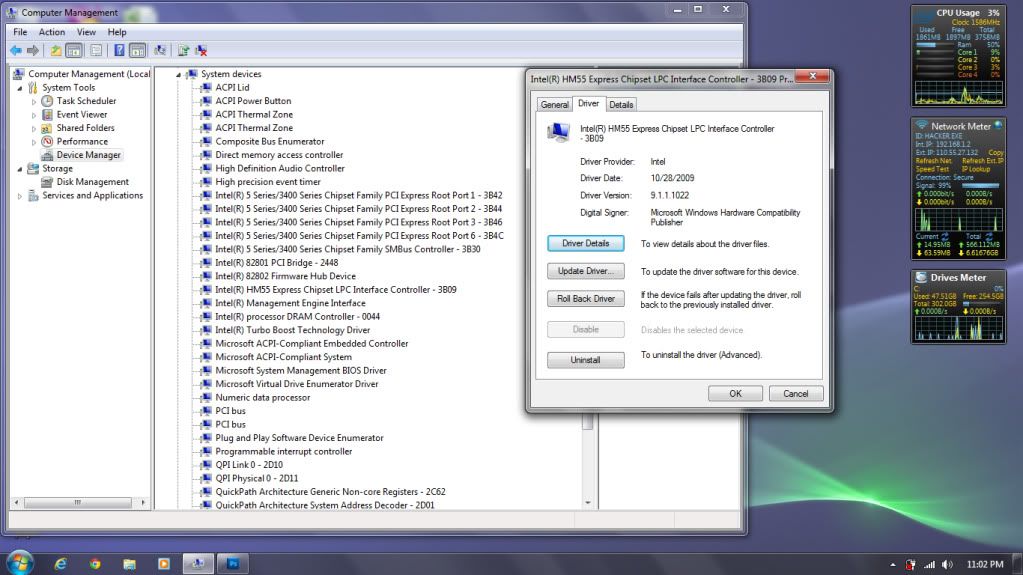Confirm the dialog with OK
Image resolution: width=1023 pixels, height=575 pixels.
pyautogui.click(x=735, y=394)
